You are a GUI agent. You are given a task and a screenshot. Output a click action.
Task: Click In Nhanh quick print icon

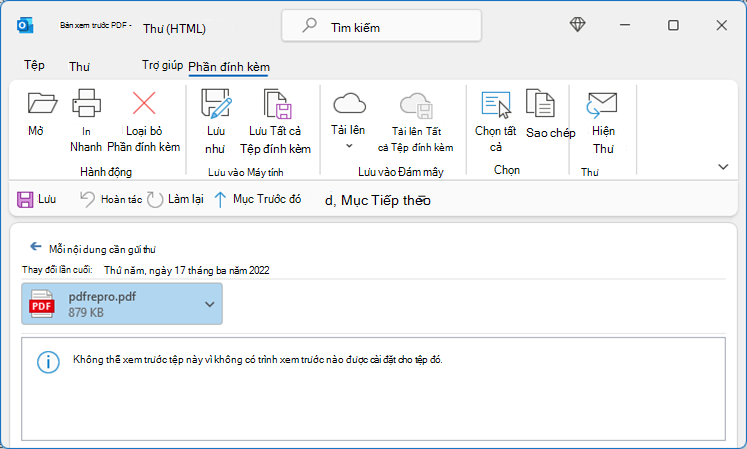86,103
